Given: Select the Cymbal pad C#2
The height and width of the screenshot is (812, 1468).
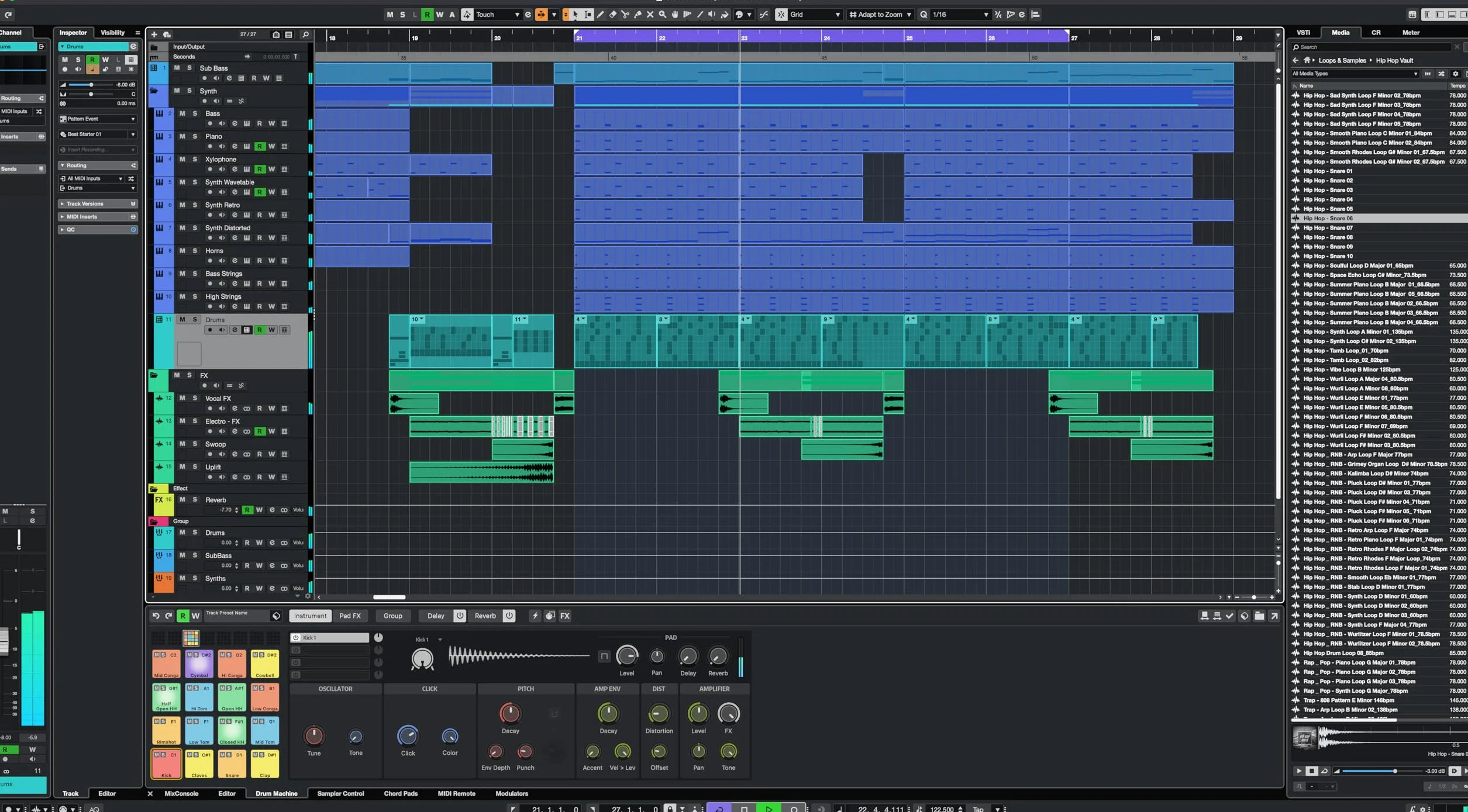Looking at the screenshot, I should coord(199,664).
